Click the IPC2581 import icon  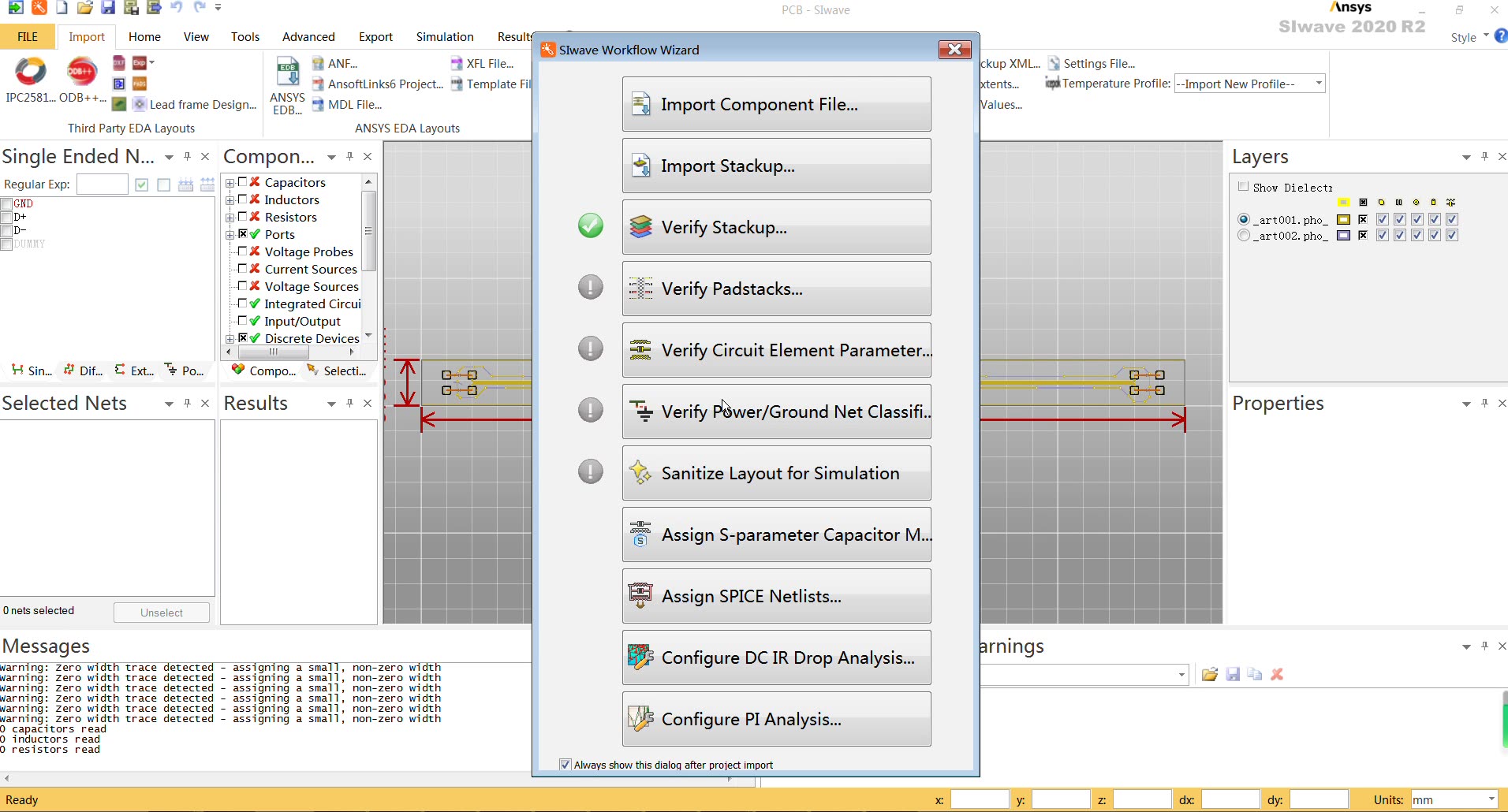pyautogui.click(x=31, y=72)
